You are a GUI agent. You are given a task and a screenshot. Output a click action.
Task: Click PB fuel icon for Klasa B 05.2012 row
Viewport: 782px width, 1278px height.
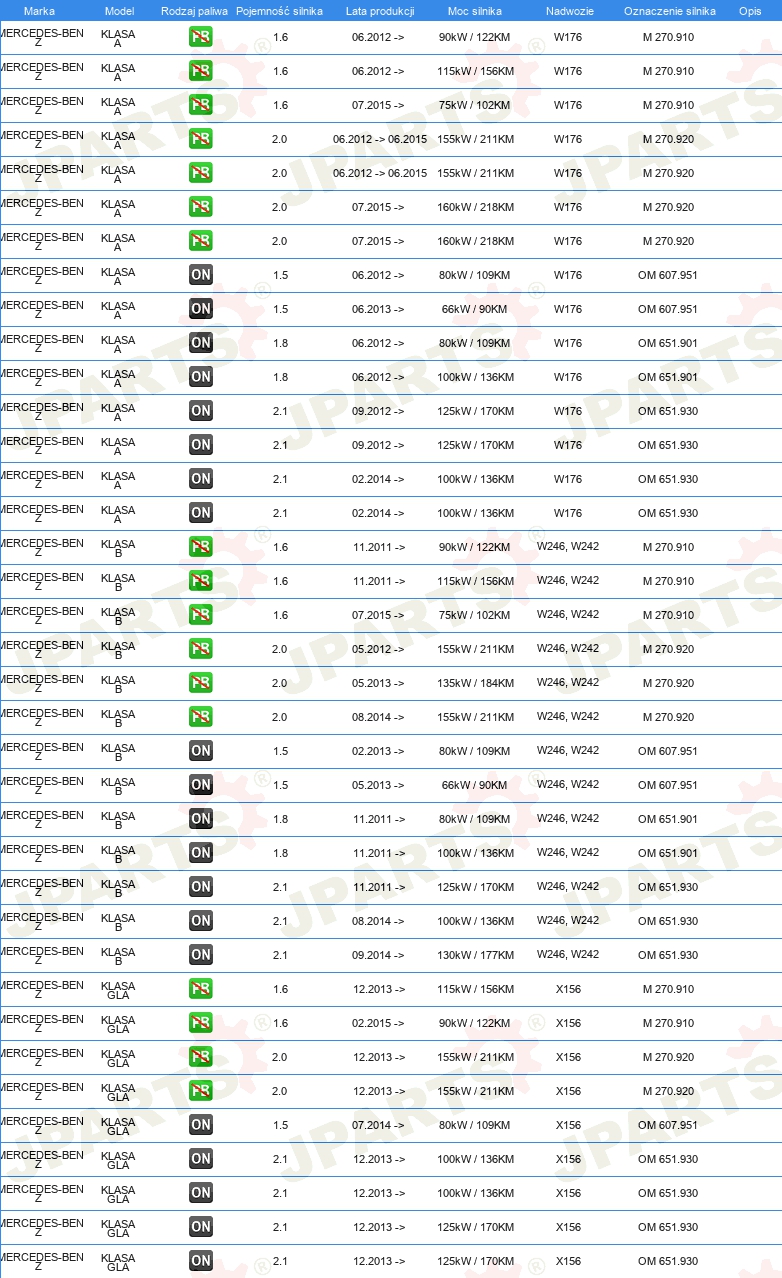[201, 649]
